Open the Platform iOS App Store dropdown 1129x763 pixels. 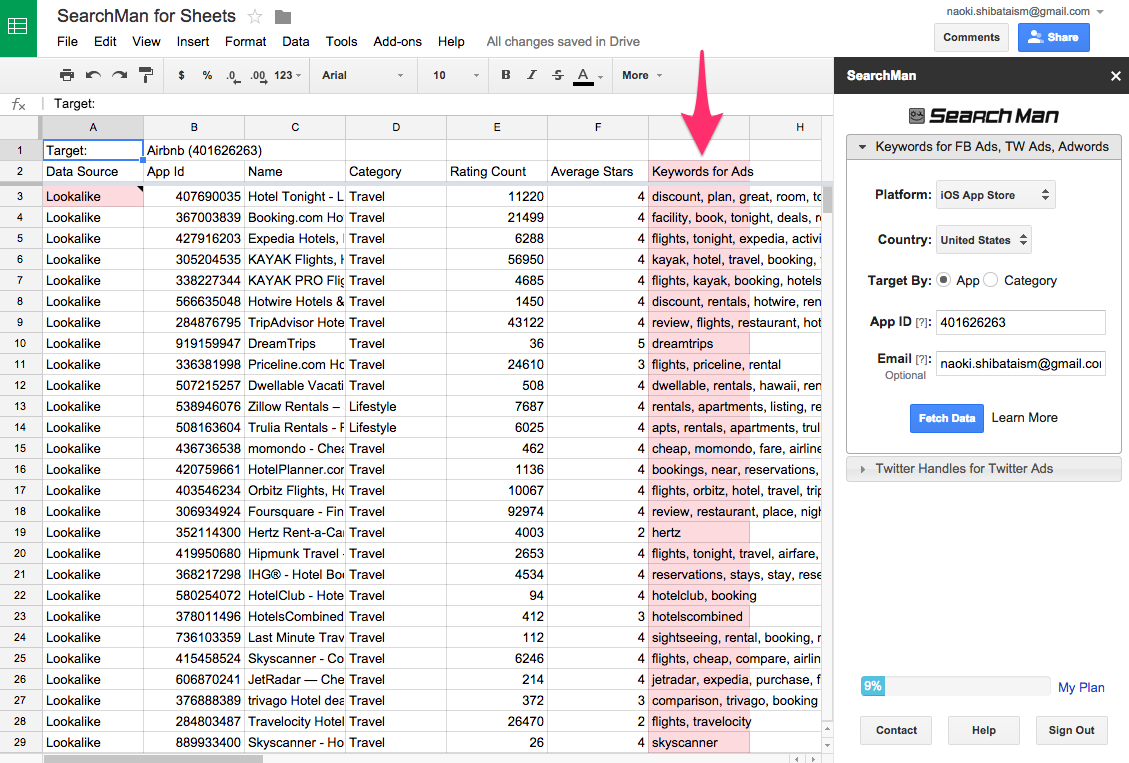(x=995, y=195)
